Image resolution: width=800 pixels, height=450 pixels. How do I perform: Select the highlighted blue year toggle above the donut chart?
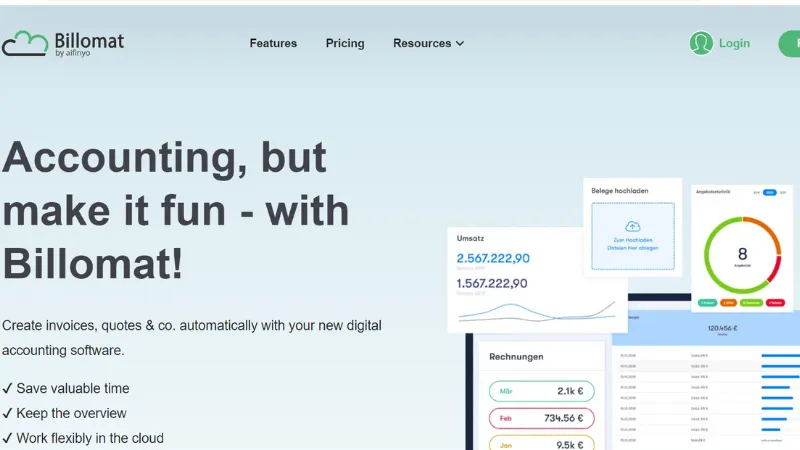click(769, 192)
